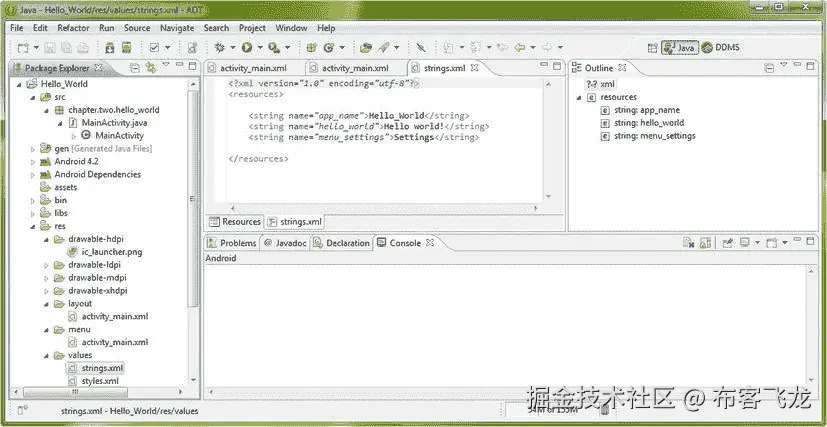This screenshot has width=827, height=427.
Task: Click the strings.xml editor vertical scrollbar
Action: [x=548, y=140]
